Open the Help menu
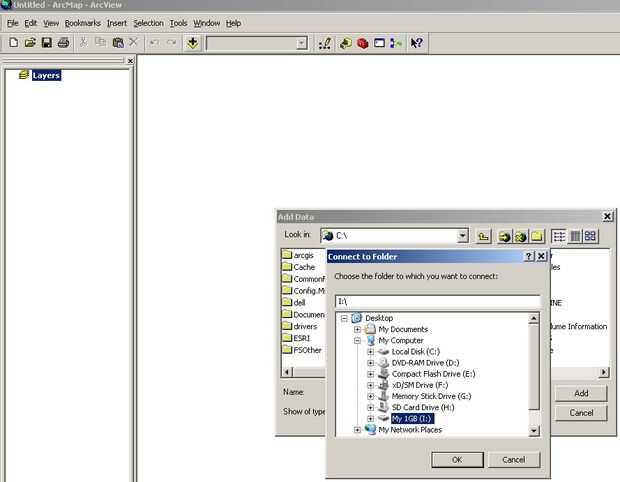The image size is (620, 482). coord(233,23)
